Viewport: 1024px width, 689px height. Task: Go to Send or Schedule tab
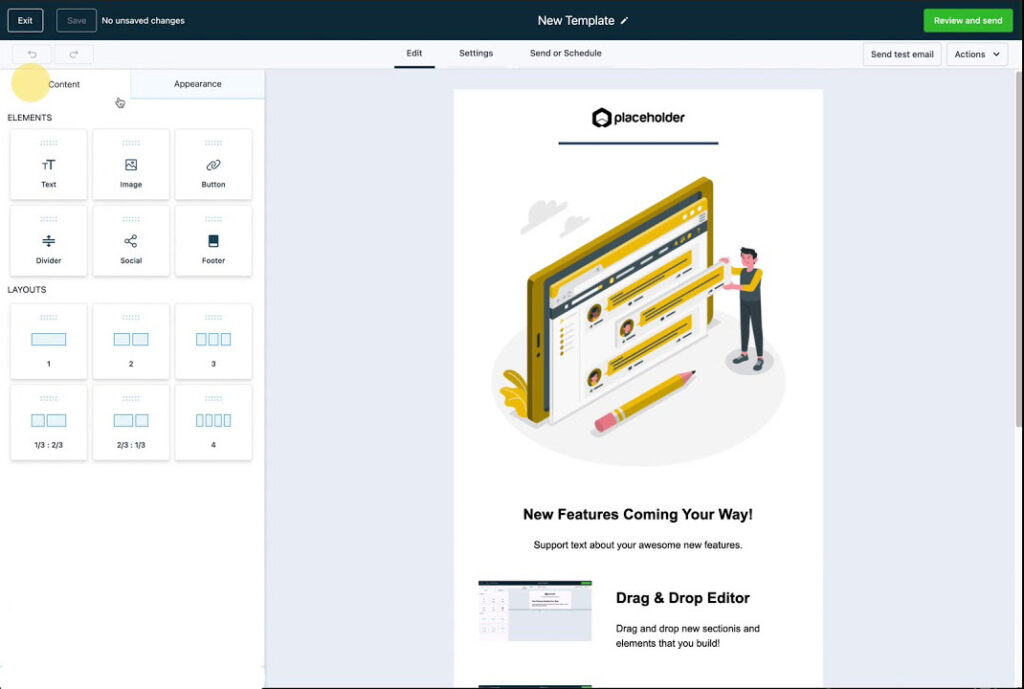point(565,53)
